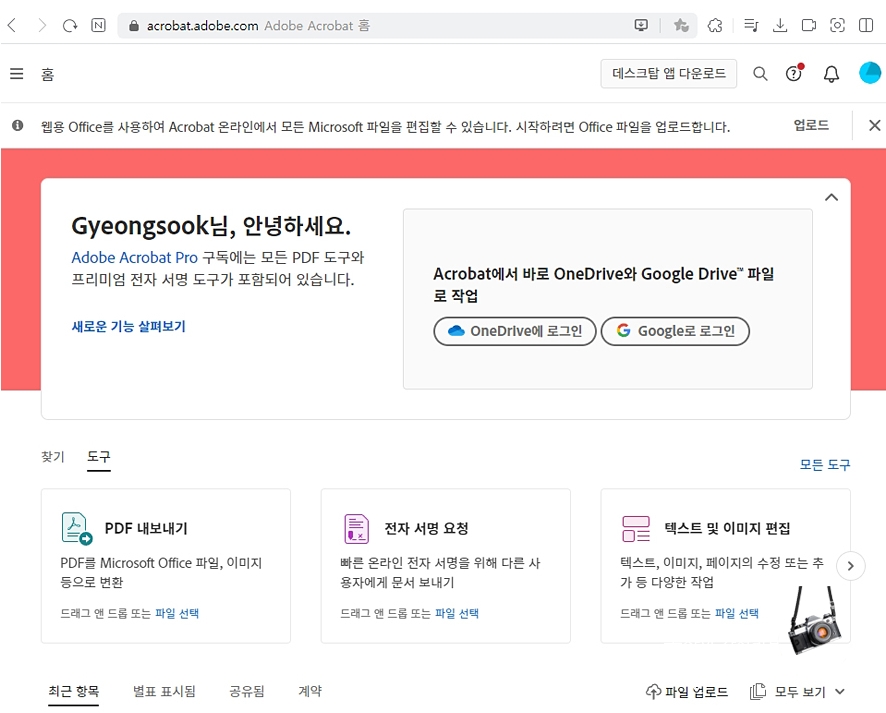Click 업로드 in the Office banner
The width and height of the screenshot is (886, 713).
(x=811, y=125)
